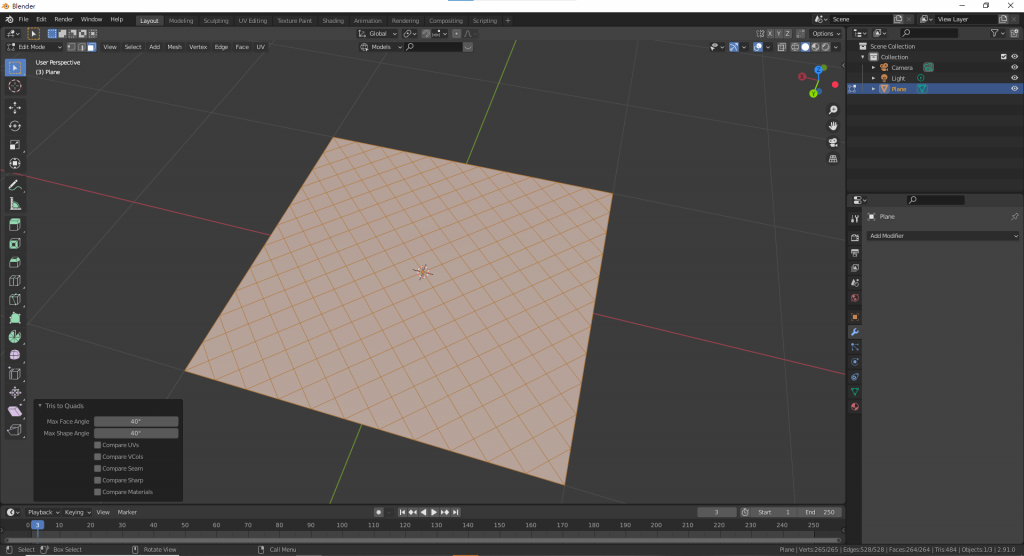Viewport: 1024px width, 556px height.
Task: Open the timeline View menu
Action: [103, 512]
